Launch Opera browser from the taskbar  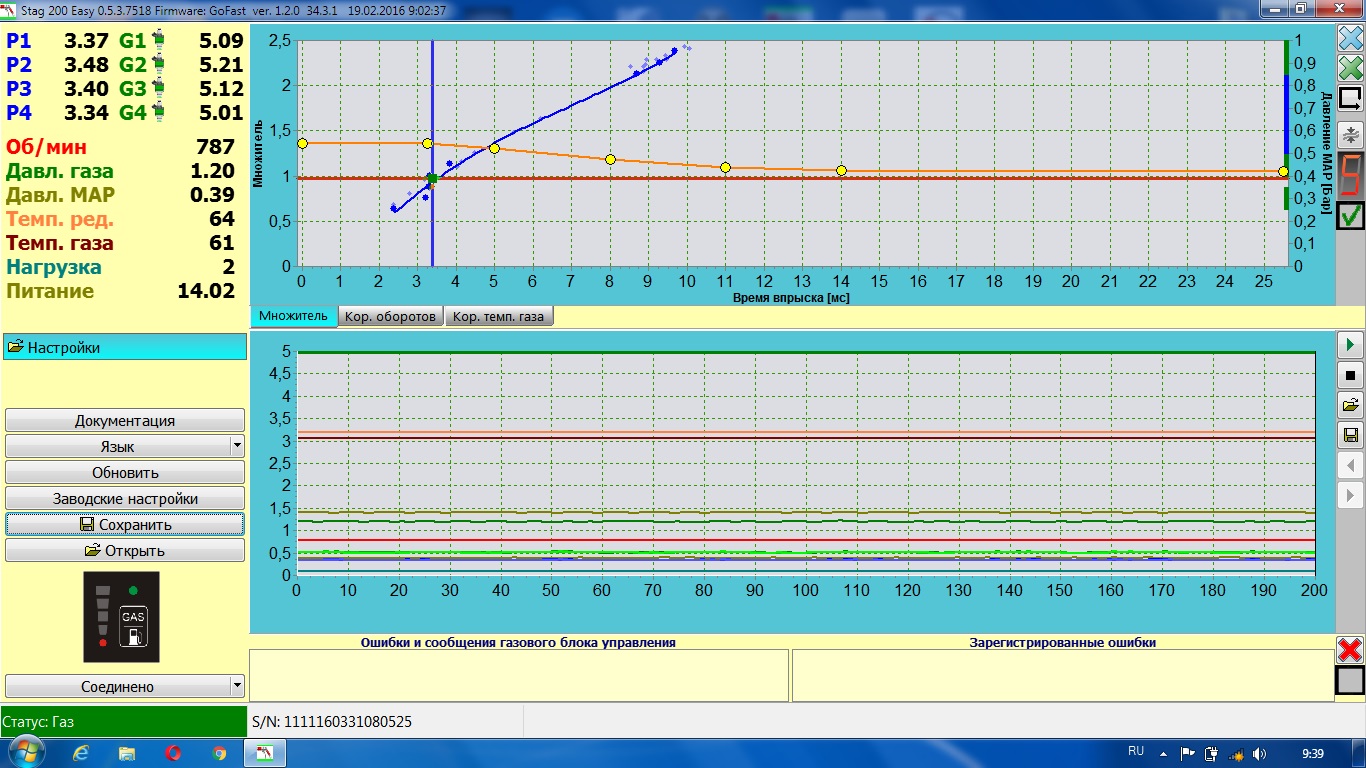[x=173, y=753]
